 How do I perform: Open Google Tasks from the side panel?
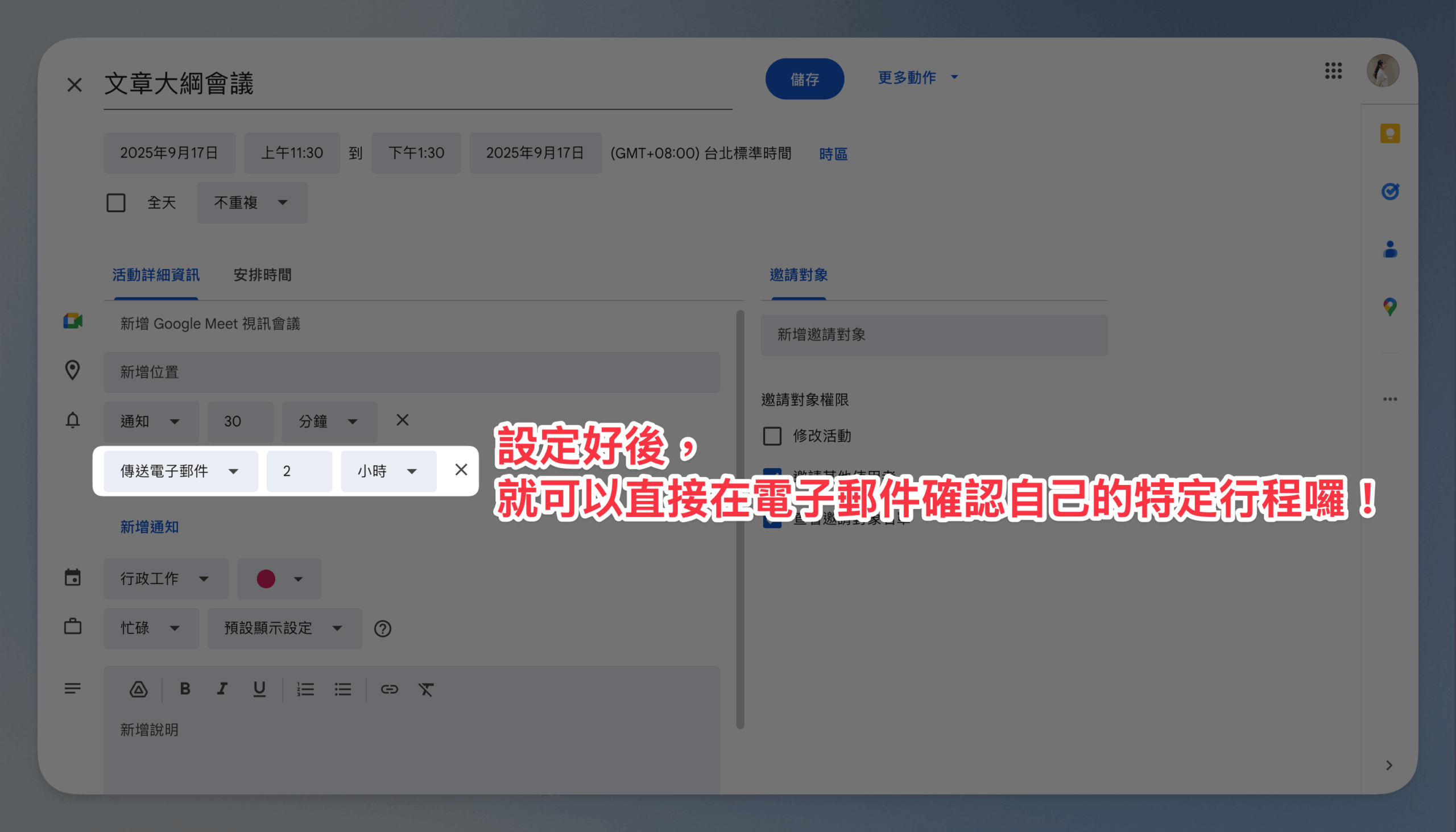tap(1389, 192)
